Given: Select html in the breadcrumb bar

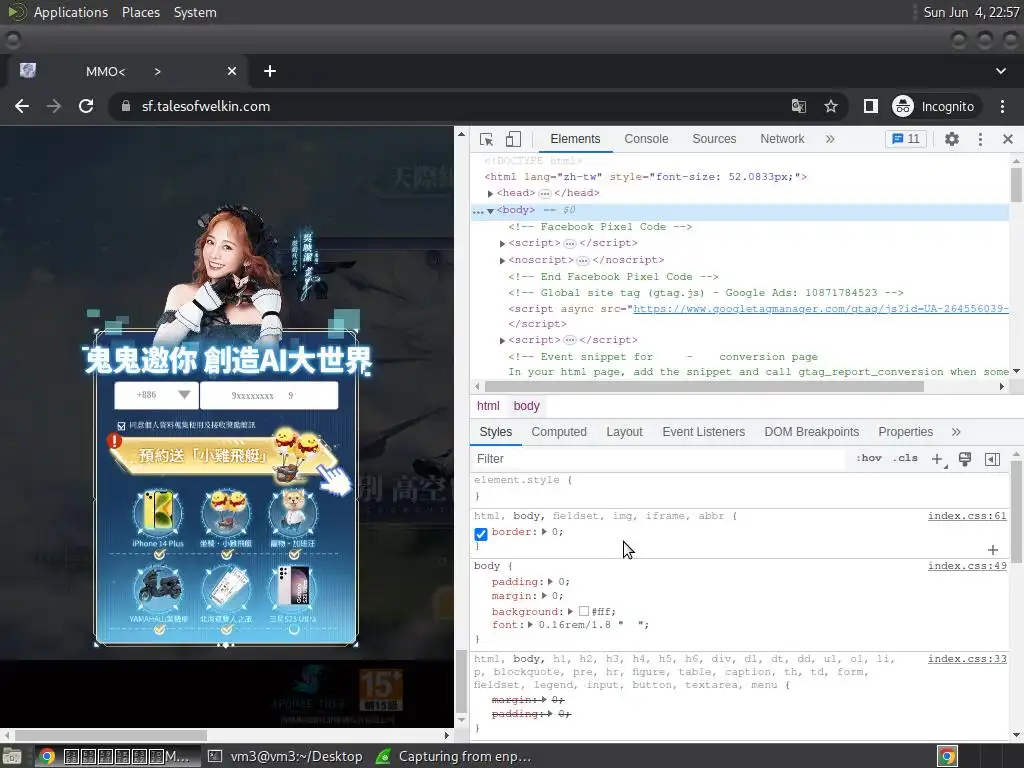Looking at the screenshot, I should click(x=488, y=406).
